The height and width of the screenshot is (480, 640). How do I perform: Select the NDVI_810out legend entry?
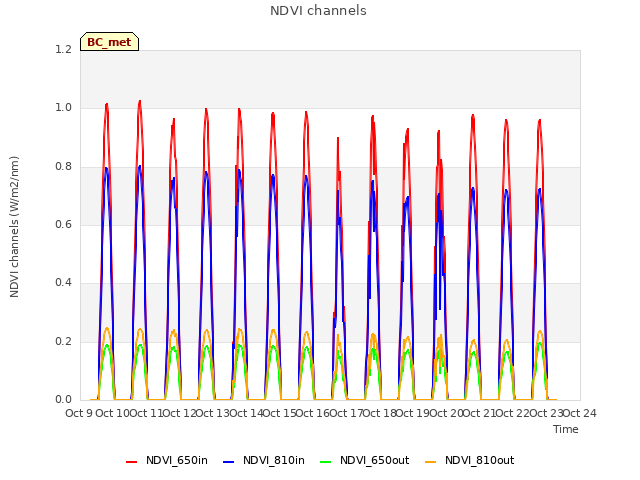469,460
